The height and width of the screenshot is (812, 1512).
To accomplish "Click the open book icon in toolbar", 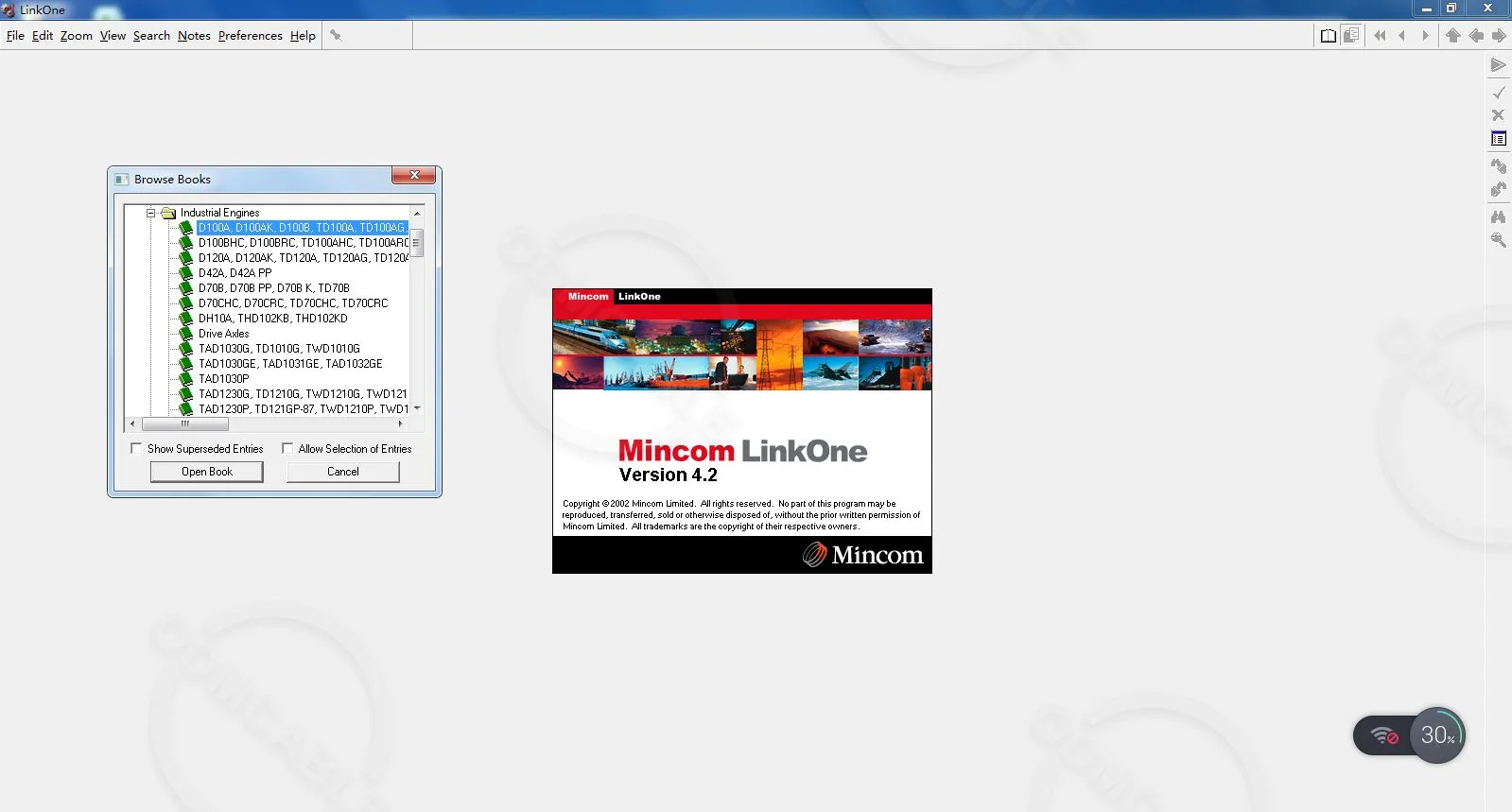I will point(1329,36).
